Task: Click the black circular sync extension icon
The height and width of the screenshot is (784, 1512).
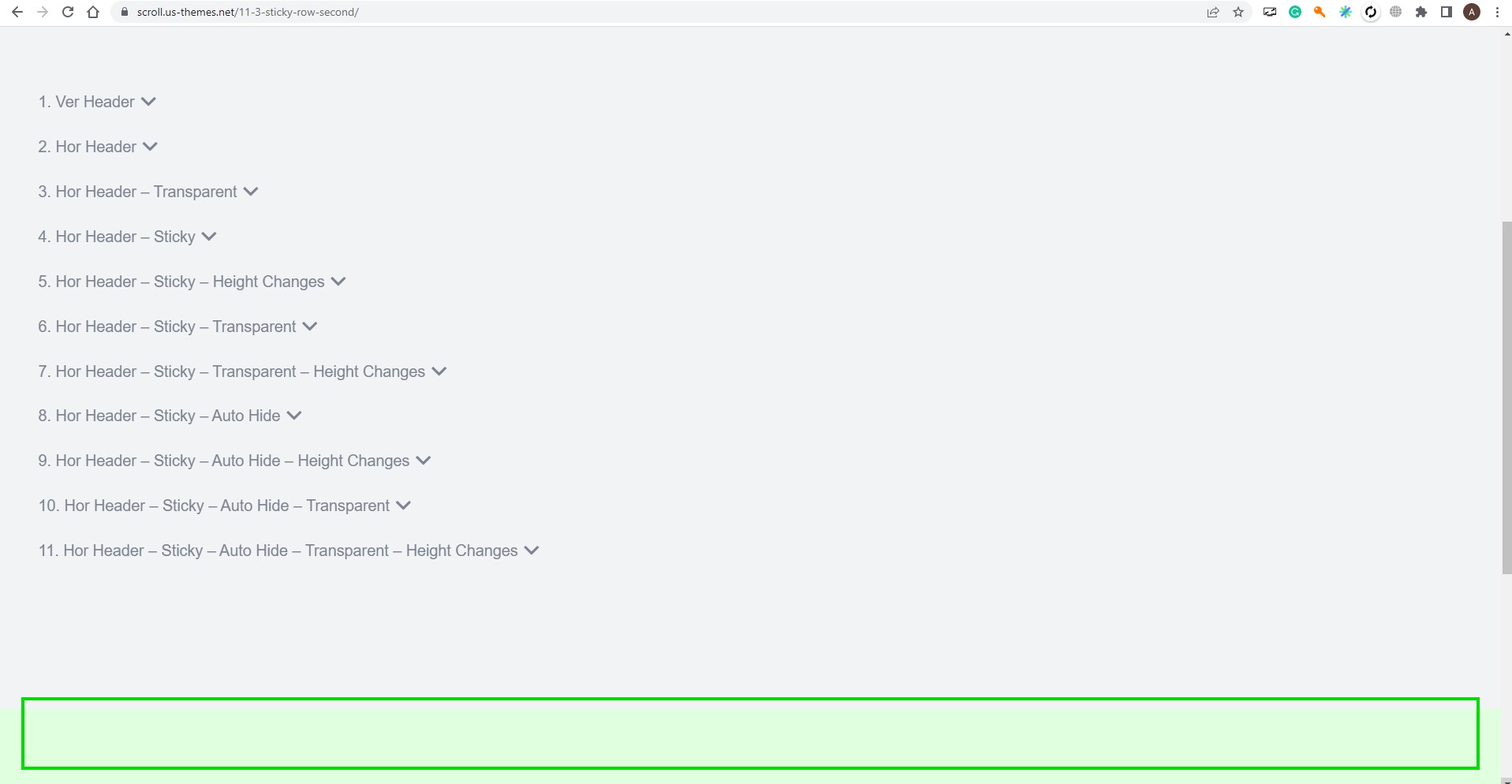Action: tap(1371, 12)
